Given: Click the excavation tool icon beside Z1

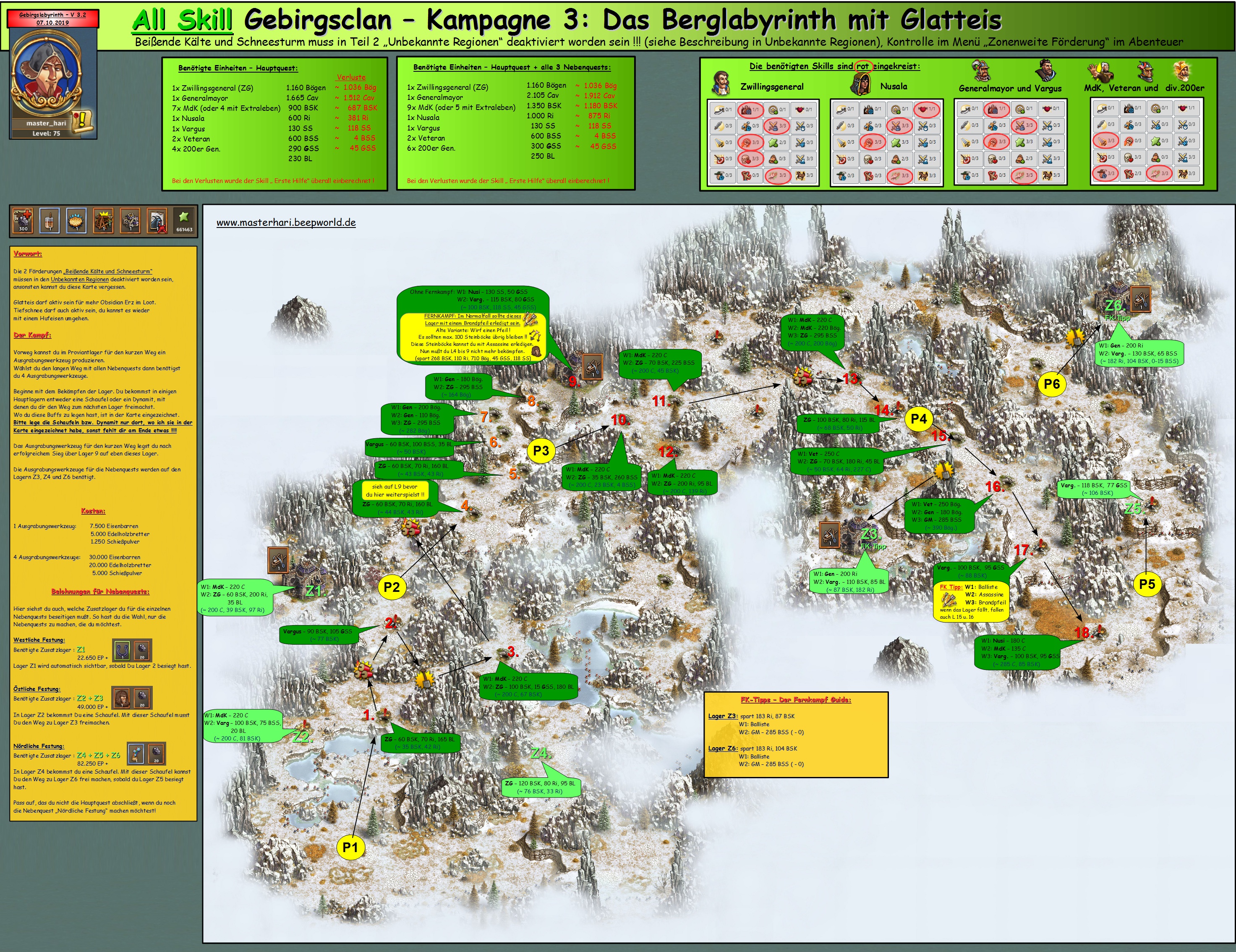Looking at the screenshot, I should tap(278, 560).
